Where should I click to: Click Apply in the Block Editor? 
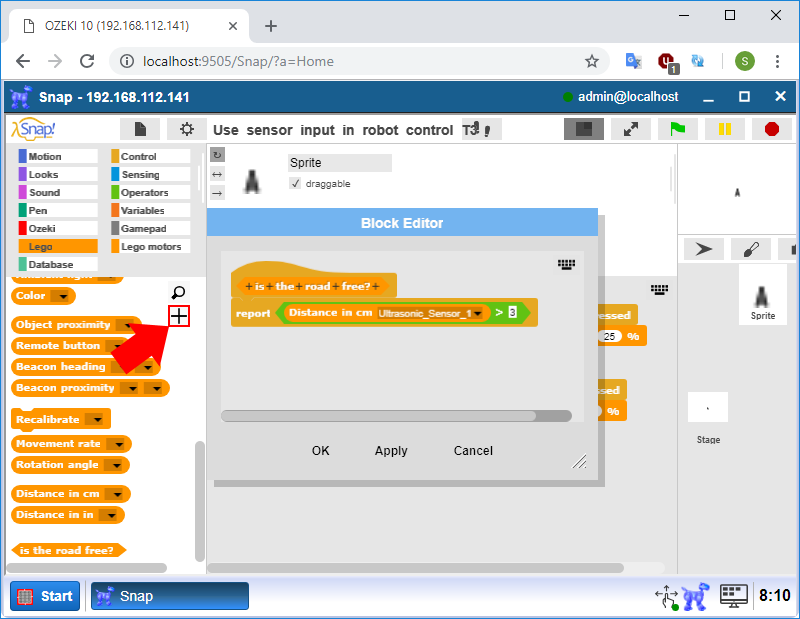pyautogui.click(x=391, y=451)
